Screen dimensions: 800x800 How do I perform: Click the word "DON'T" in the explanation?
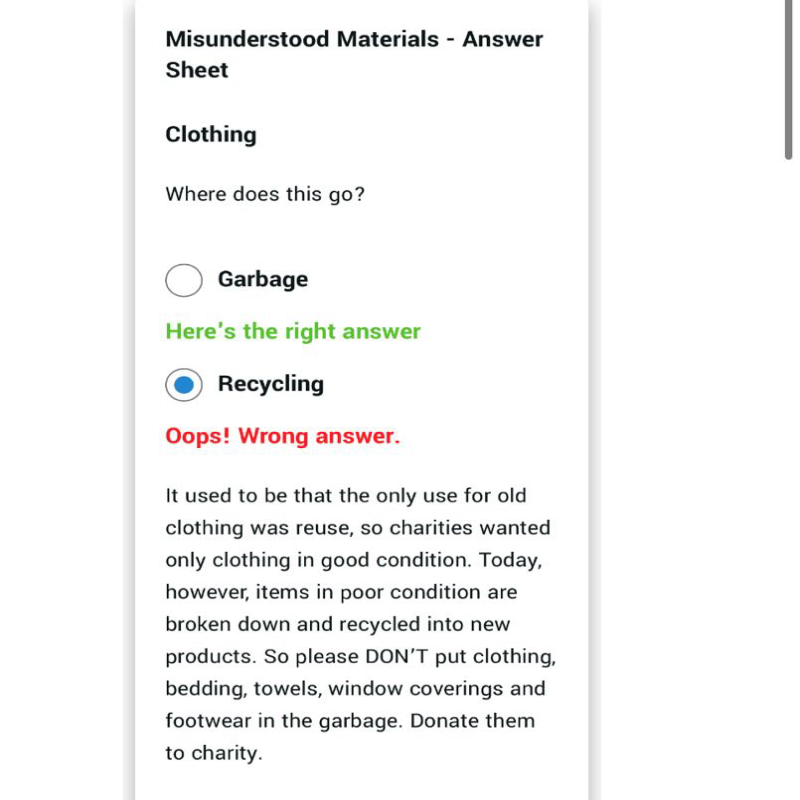pos(397,656)
